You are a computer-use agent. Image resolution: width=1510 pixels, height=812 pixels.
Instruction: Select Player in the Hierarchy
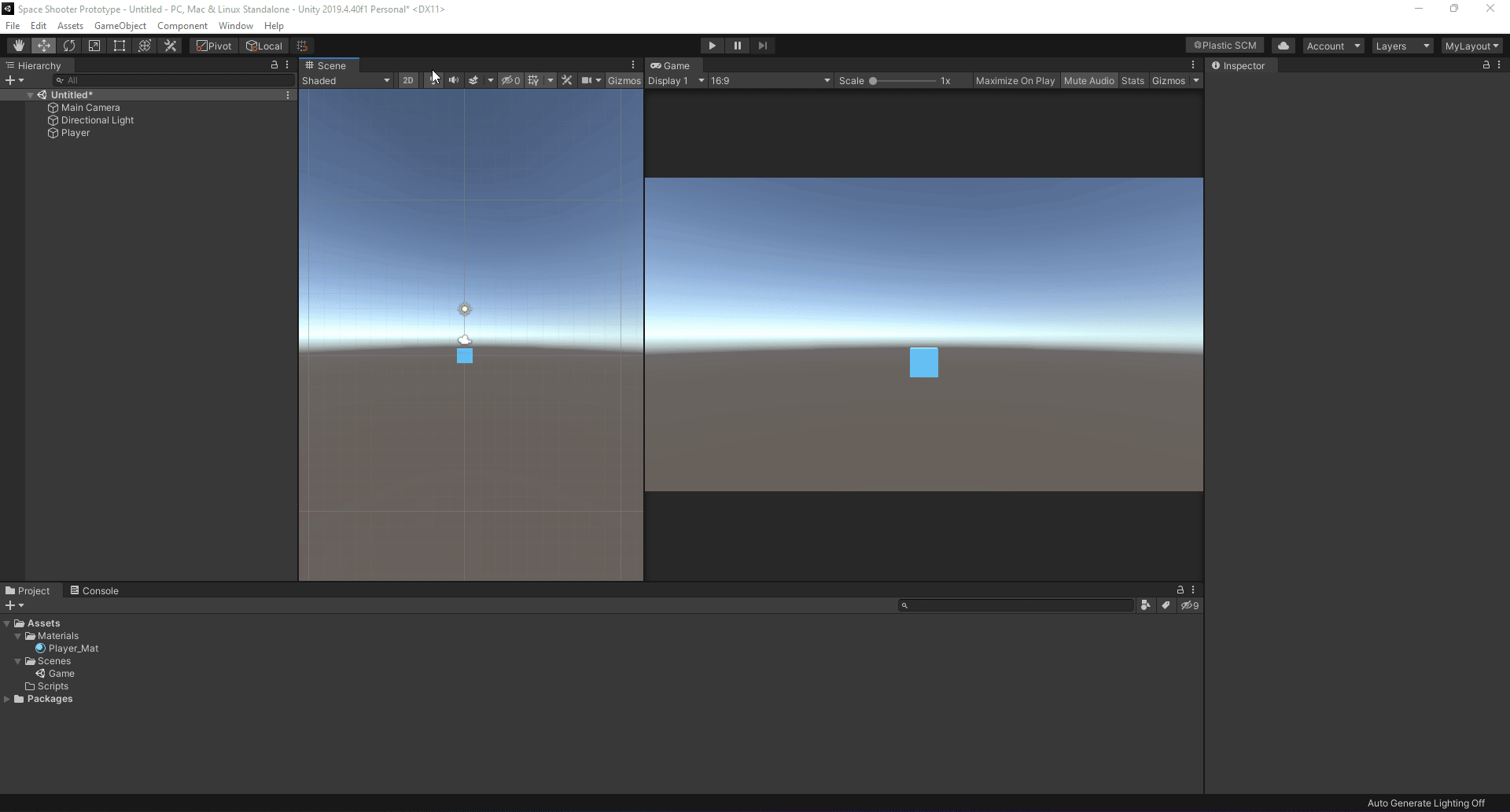pyautogui.click(x=75, y=133)
